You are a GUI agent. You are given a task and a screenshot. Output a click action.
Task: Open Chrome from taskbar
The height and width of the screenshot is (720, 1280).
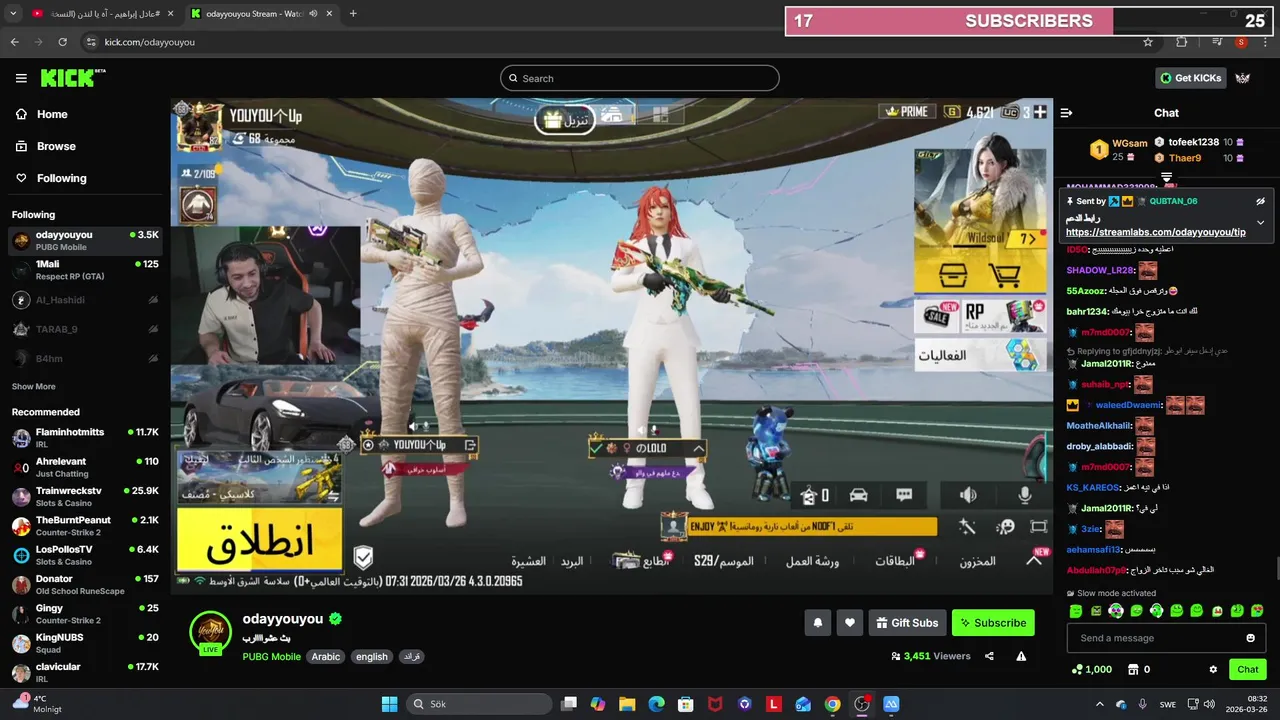pos(833,704)
